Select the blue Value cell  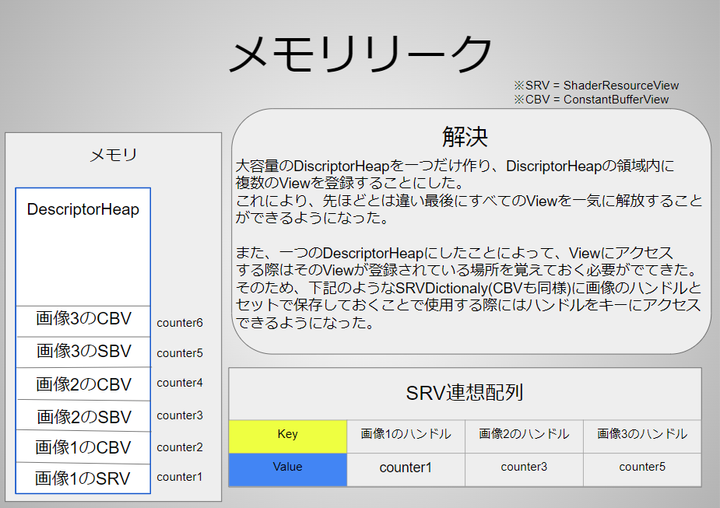point(288,469)
